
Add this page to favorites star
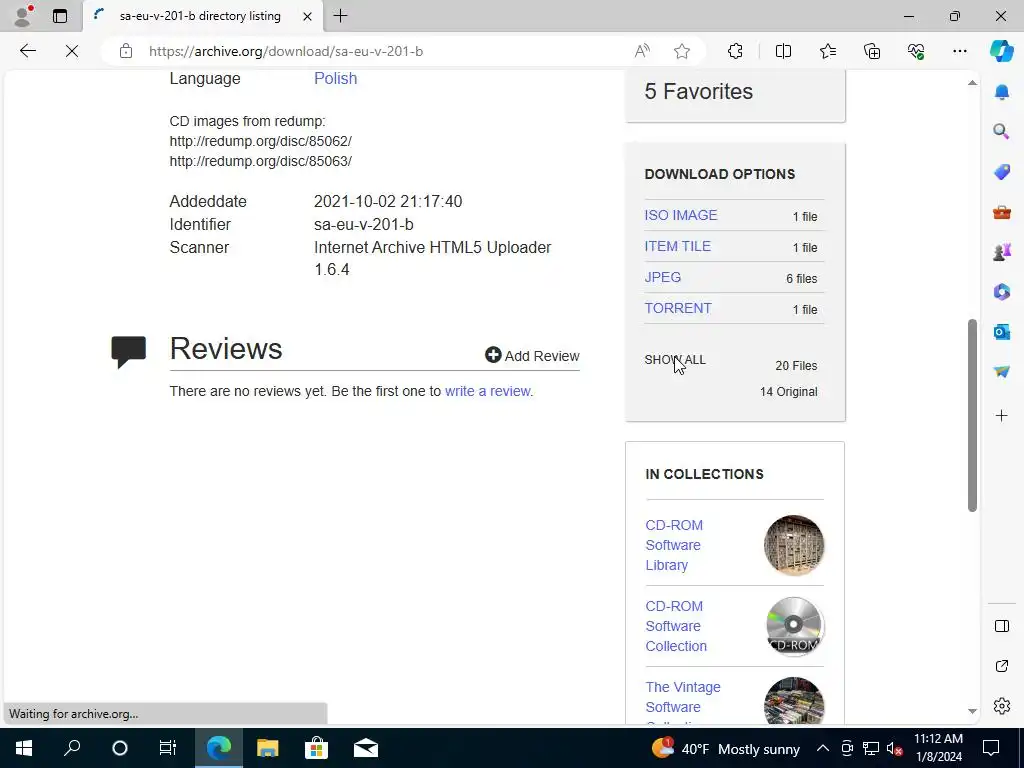tap(682, 51)
